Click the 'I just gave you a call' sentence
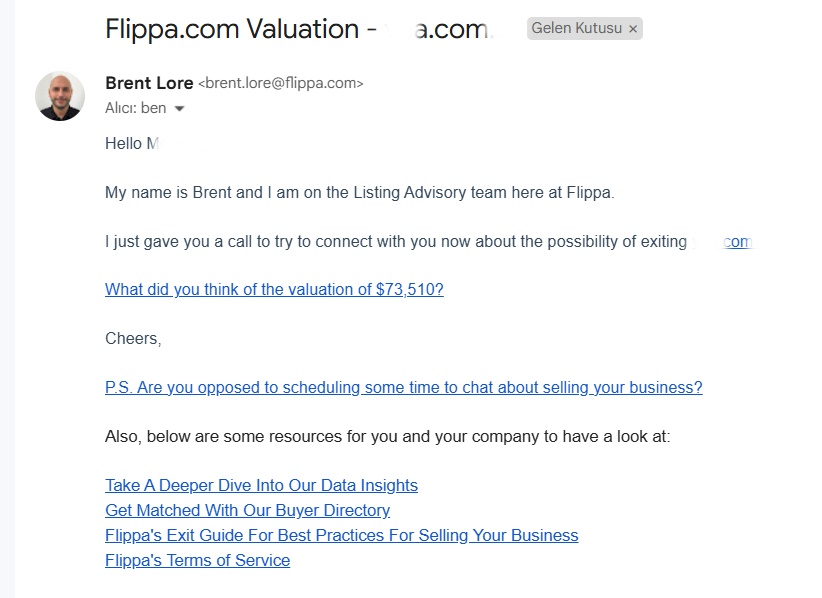 click(x=396, y=242)
